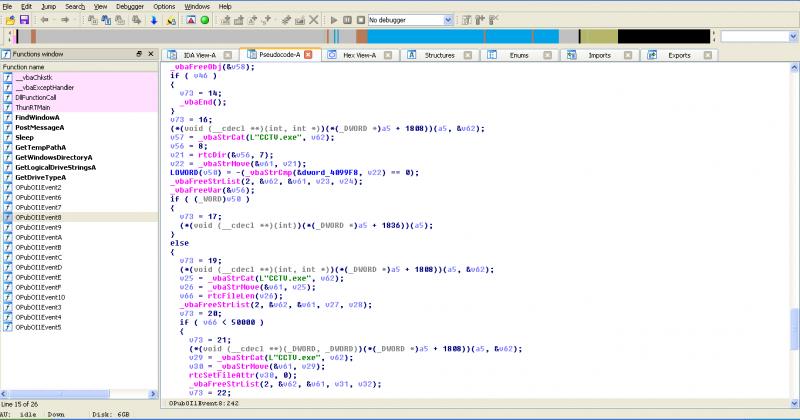Screen dimensions: 800x420
Task: Select OPubOIIEvent10 in the functions list
Action: 79,298
